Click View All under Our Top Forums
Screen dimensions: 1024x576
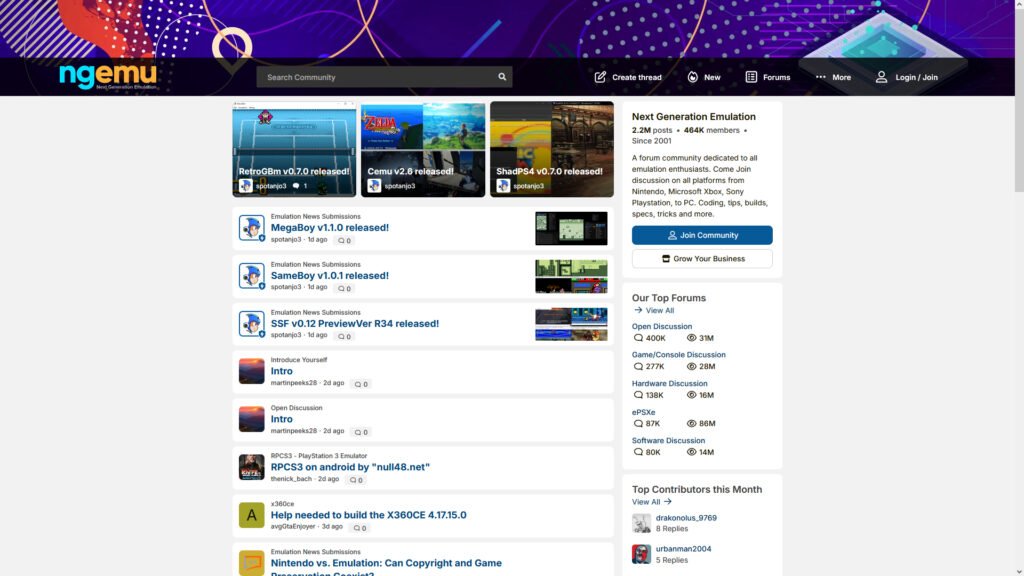[x=654, y=310]
